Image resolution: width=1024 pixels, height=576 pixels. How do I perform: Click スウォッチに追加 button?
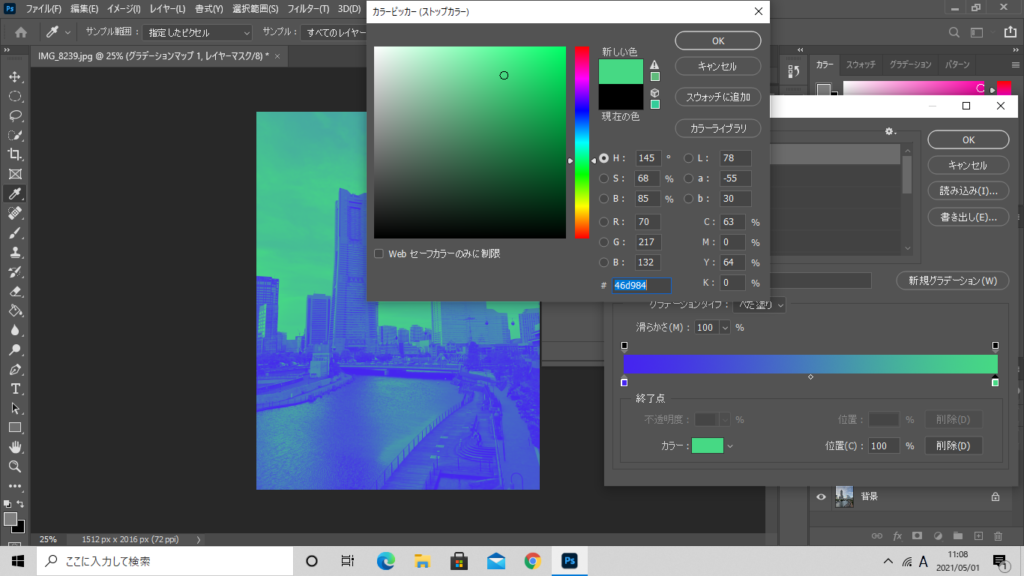[718, 97]
